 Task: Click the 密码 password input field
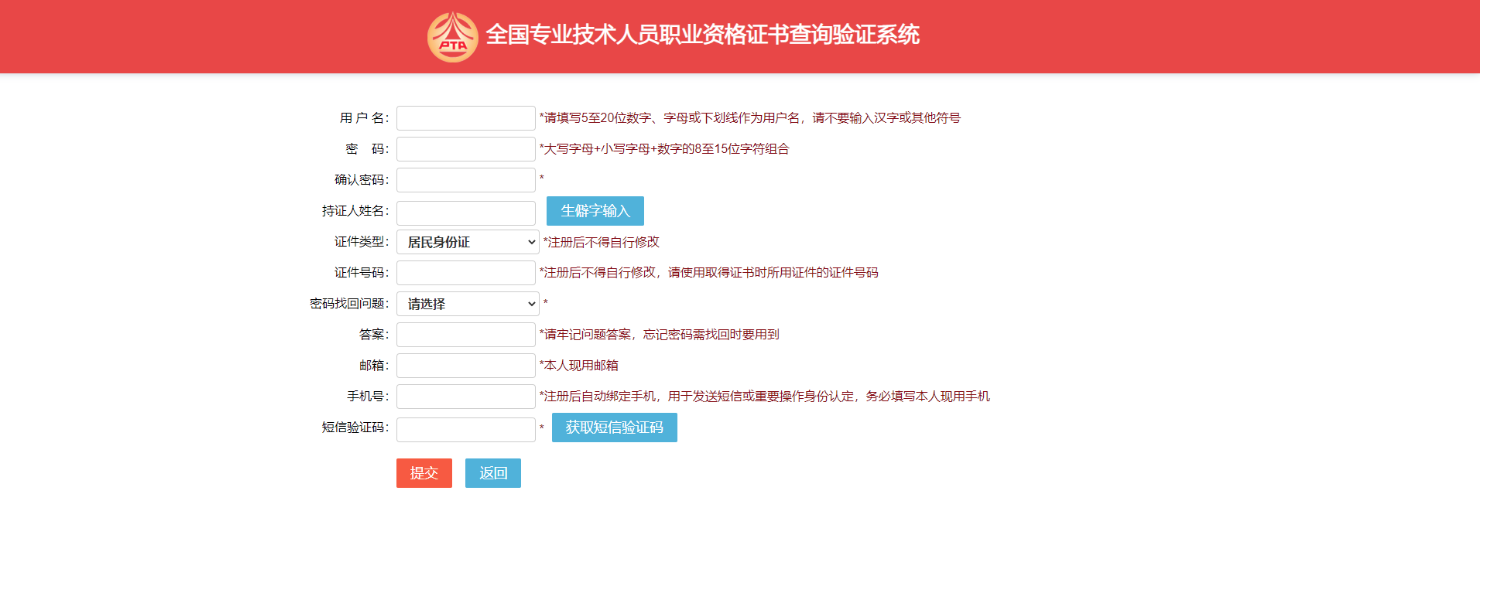[x=466, y=149]
